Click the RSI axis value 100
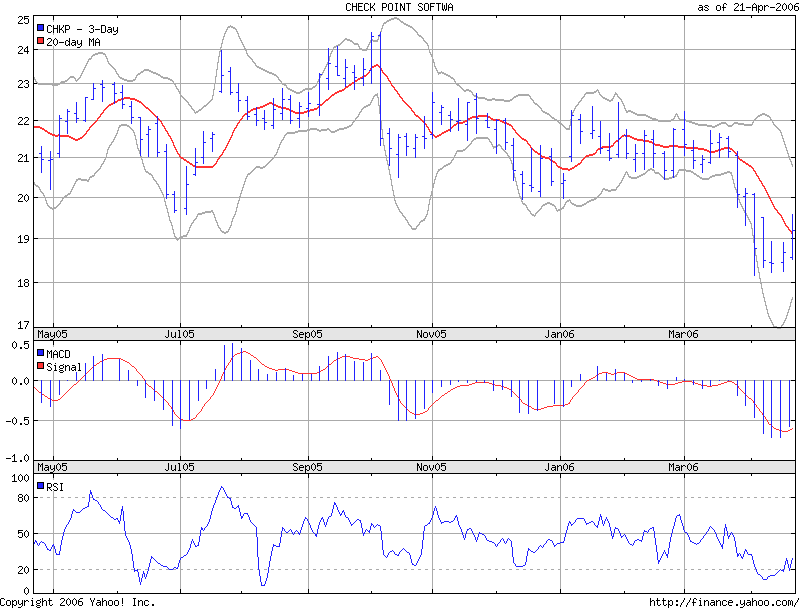The height and width of the screenshot is (608, 800). [20, 478]
